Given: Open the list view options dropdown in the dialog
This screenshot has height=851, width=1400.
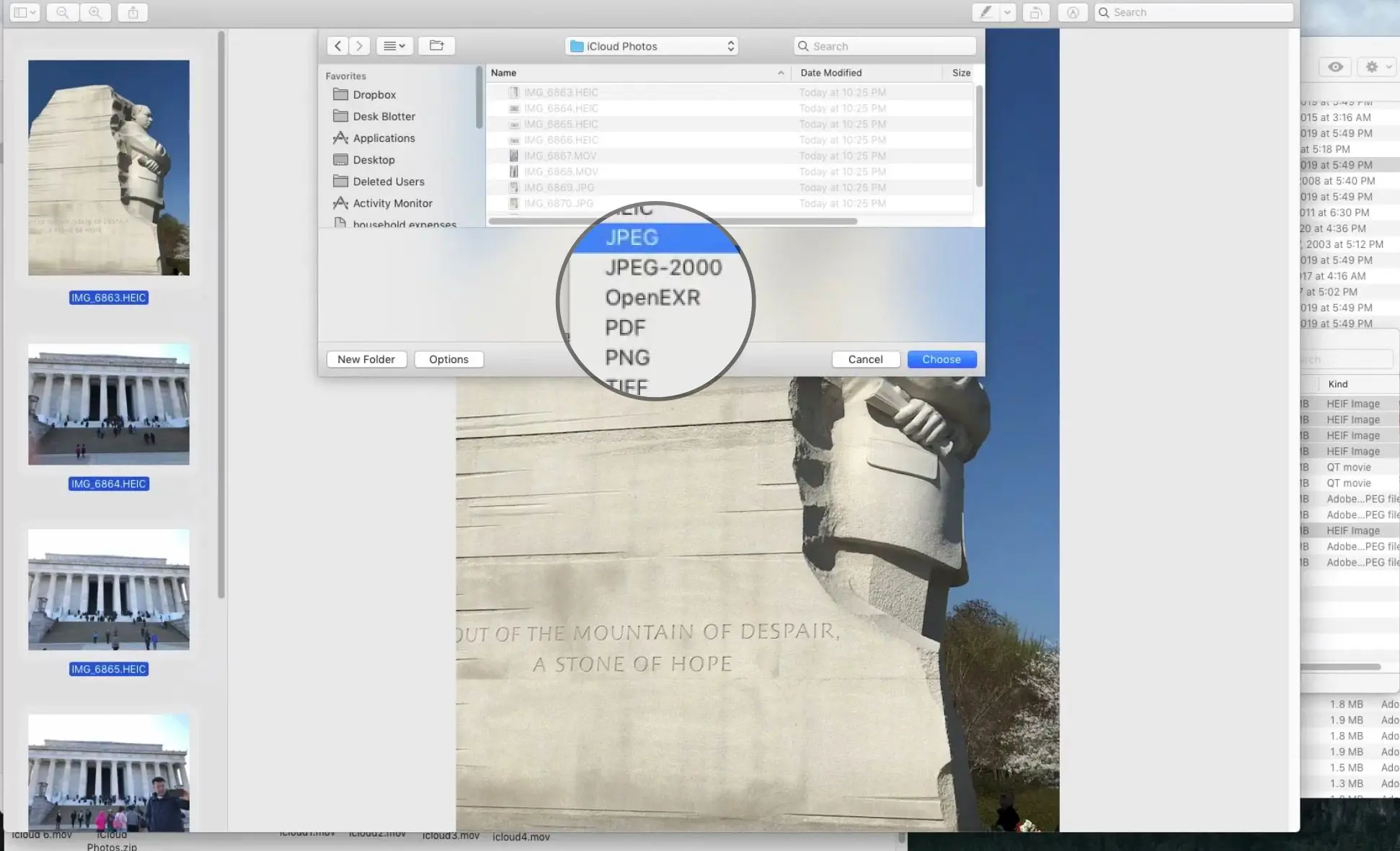Looking at the screenshot, I should [394, 45].
